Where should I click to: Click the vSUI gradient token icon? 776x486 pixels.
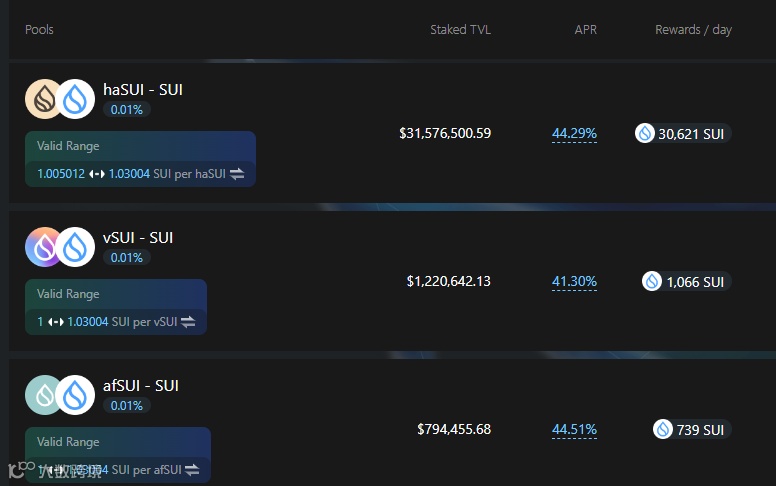pyautogui.click(x=44, y=247)
